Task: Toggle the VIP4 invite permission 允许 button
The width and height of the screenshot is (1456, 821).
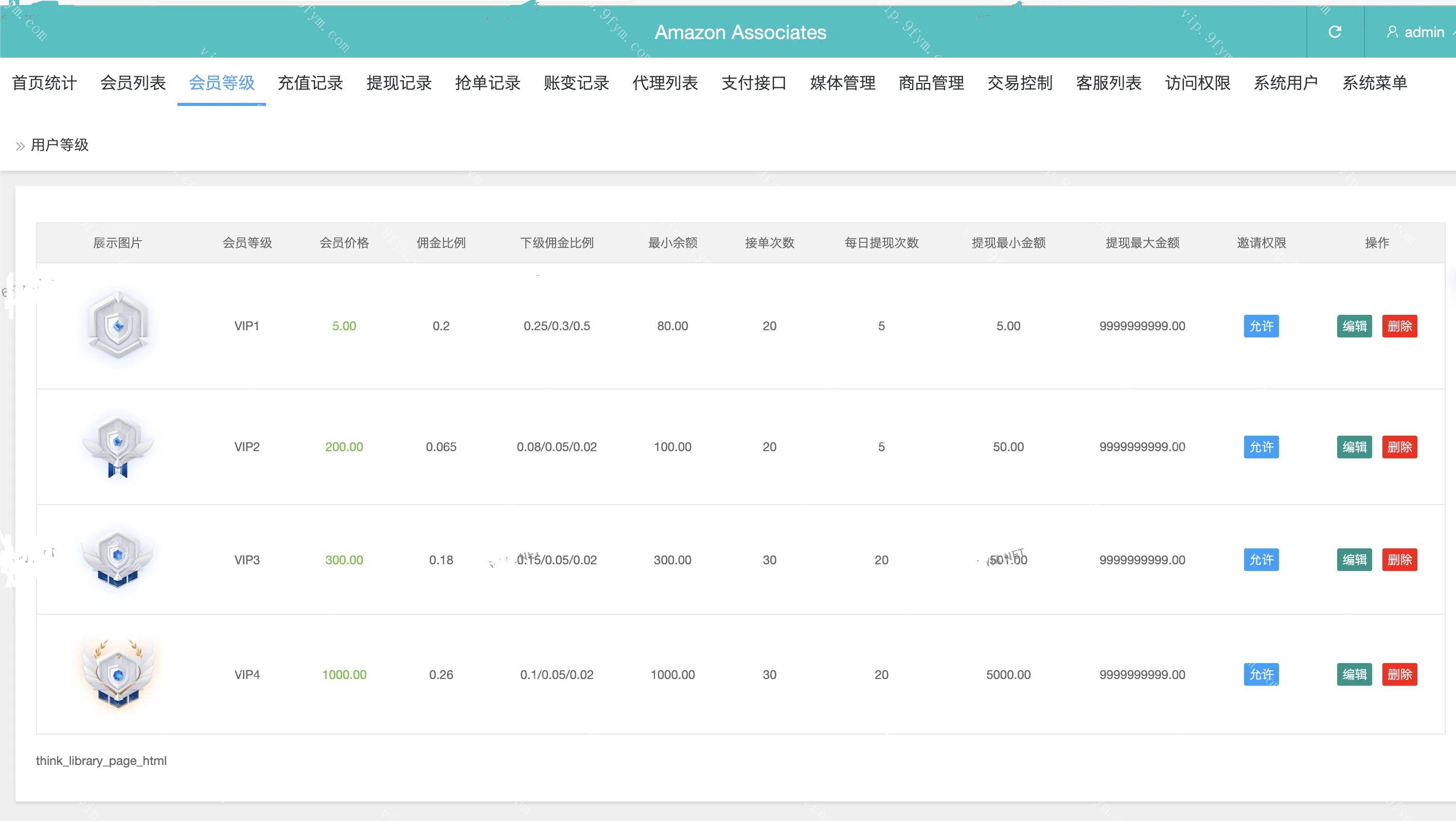Action: pos(1261,674)
